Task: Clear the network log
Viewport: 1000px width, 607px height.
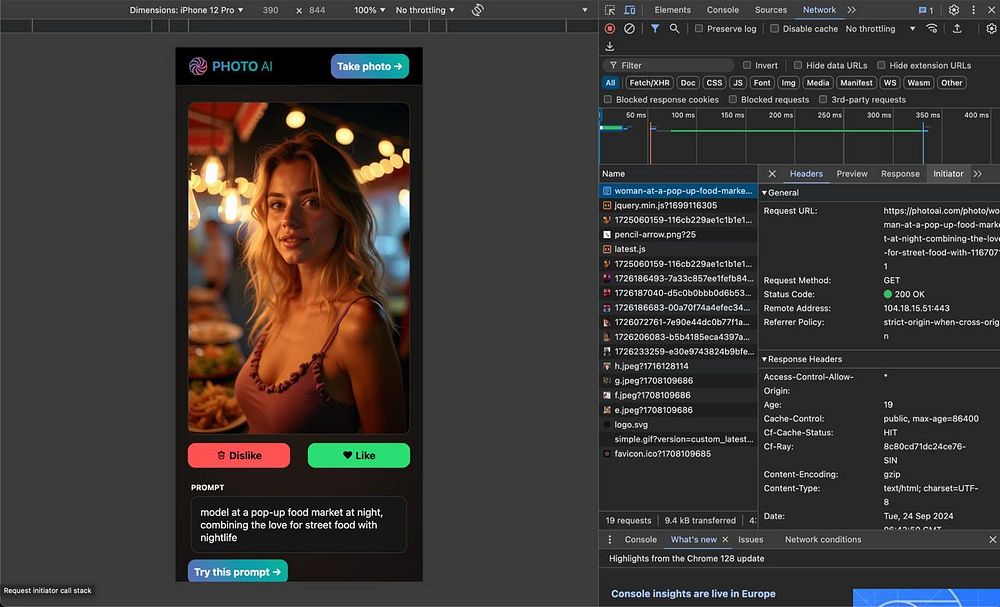Action: point(629,29)
